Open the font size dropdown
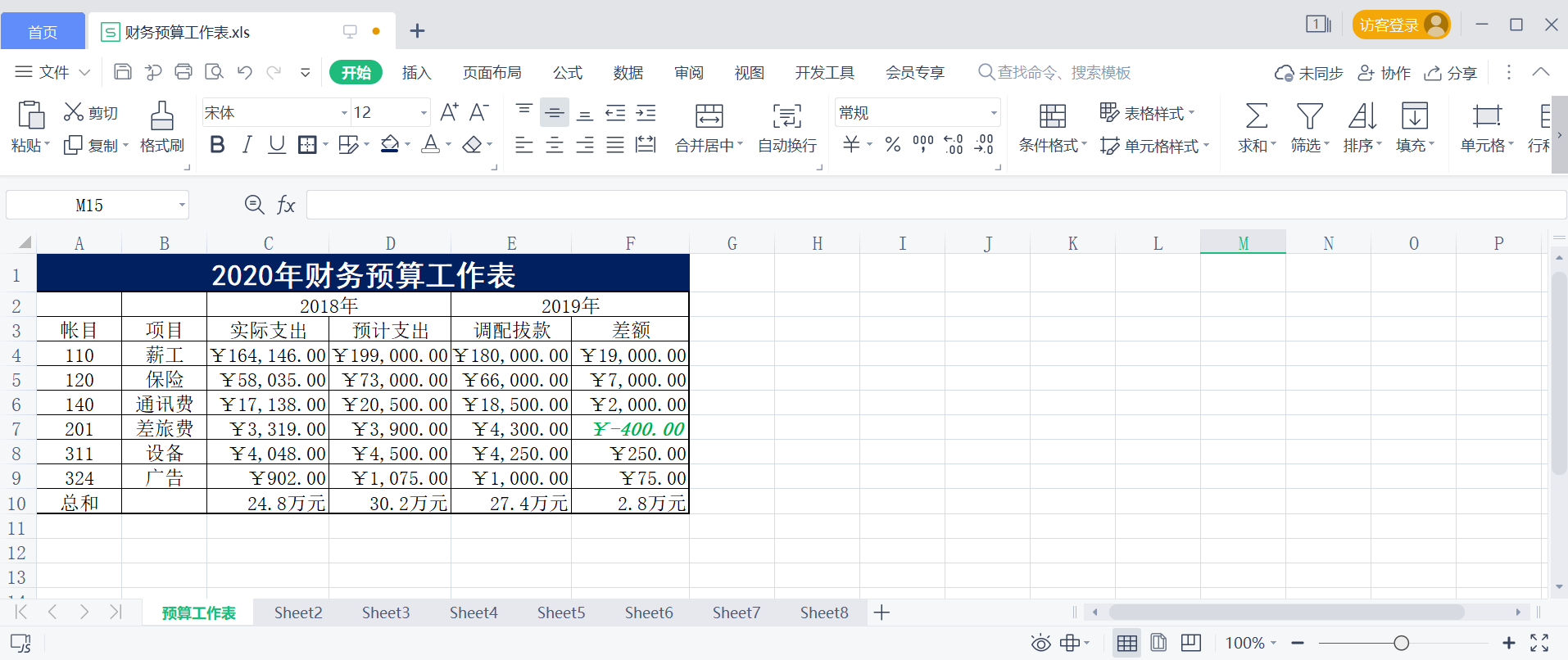1568x660 pixels. [x=424, y=113]
